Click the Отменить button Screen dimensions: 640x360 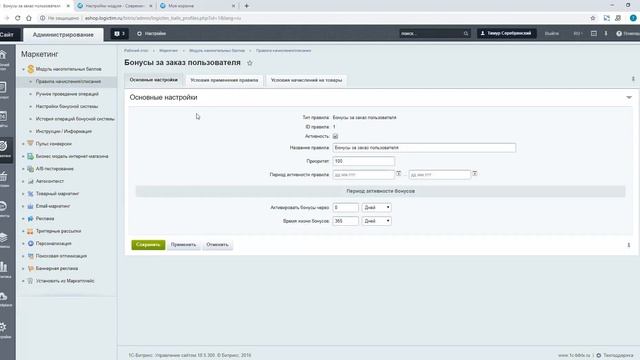[217, 244]
